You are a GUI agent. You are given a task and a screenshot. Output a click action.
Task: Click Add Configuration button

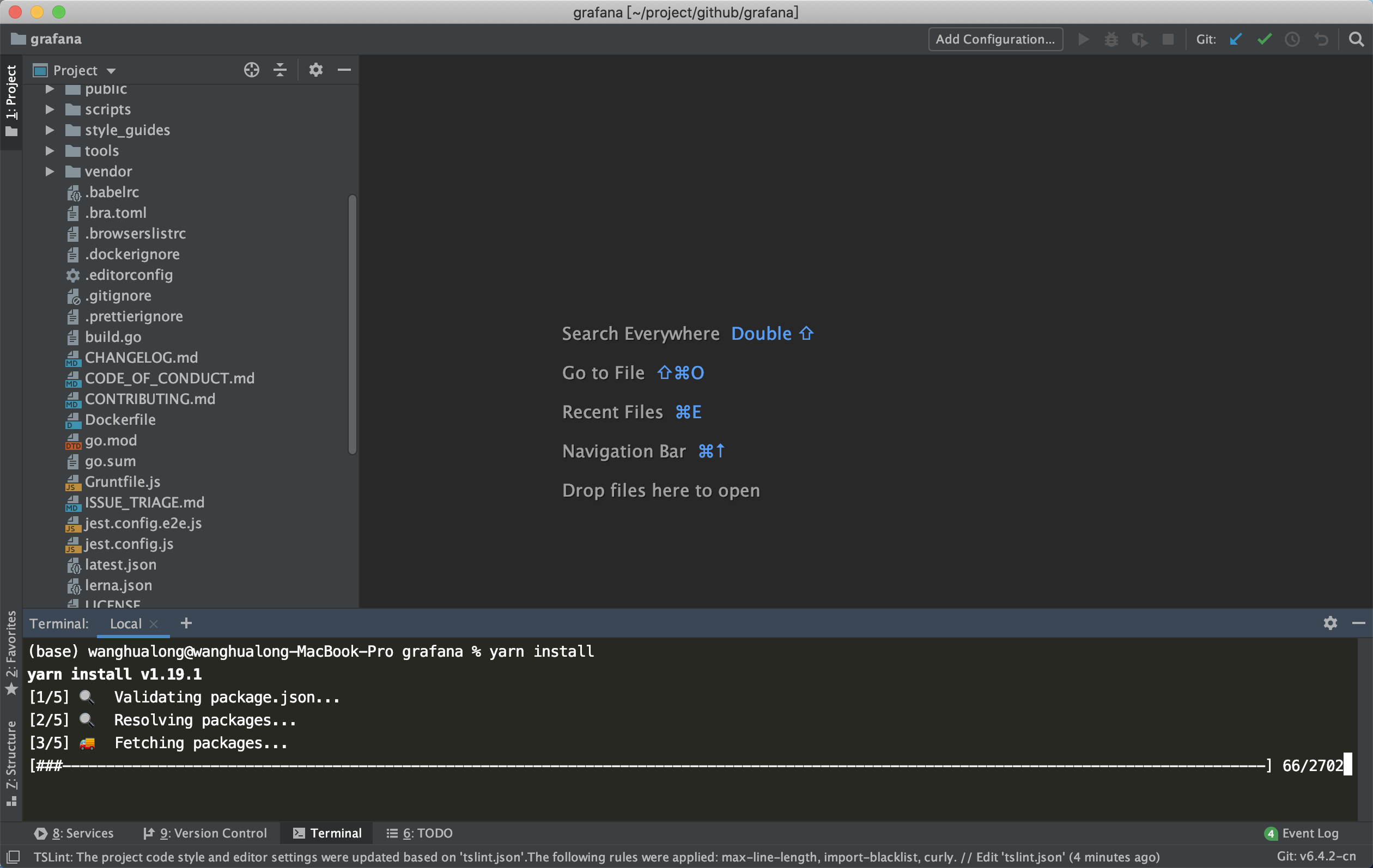[x=995, y=39]
